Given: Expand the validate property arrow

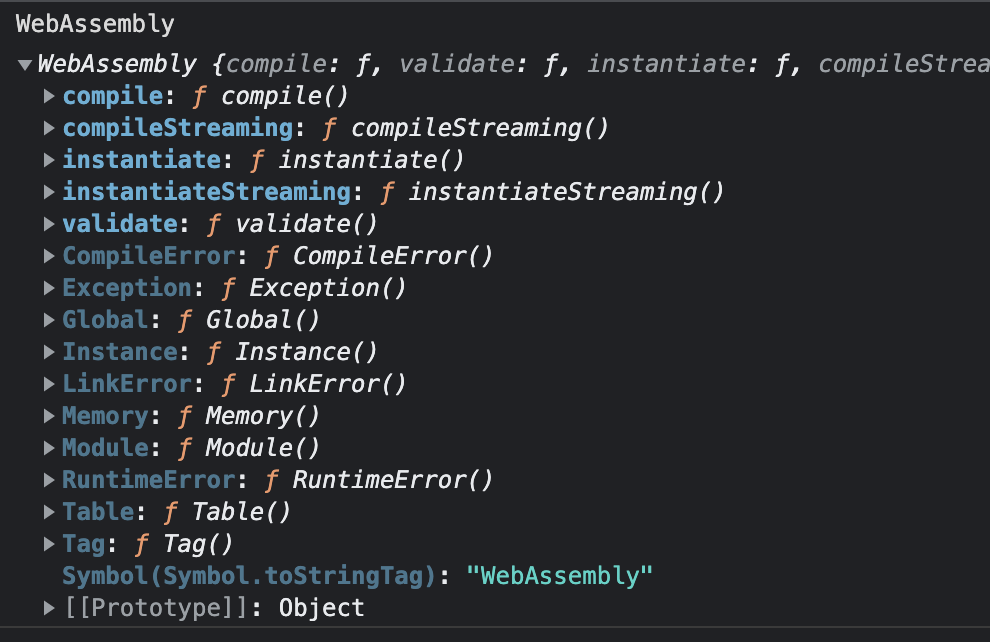Looking at the screenshot, I should click(x=49, y=224).
